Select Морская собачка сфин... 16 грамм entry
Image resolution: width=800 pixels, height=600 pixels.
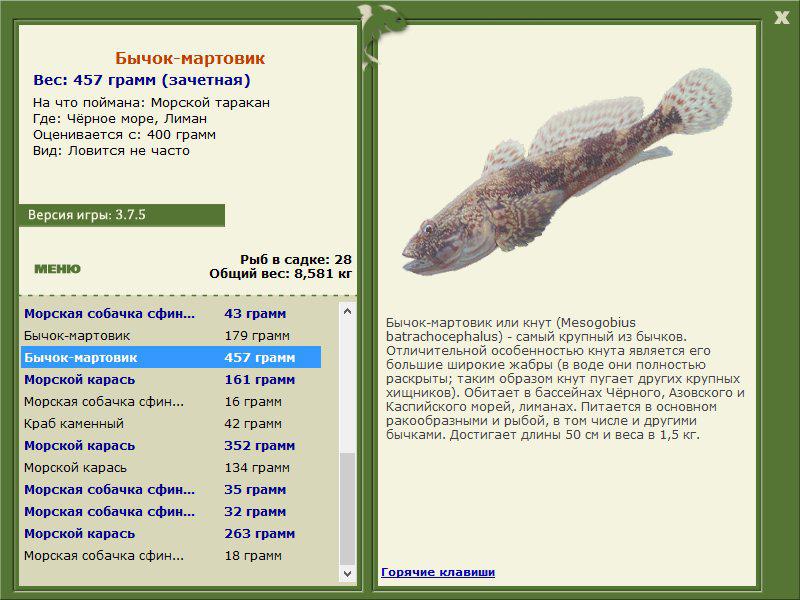171,402
